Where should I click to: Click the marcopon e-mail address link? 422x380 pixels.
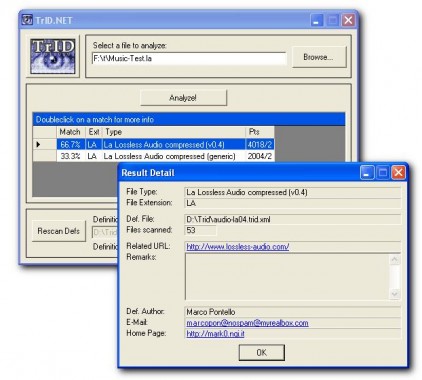pyautogui.click(x=247, y=323)
